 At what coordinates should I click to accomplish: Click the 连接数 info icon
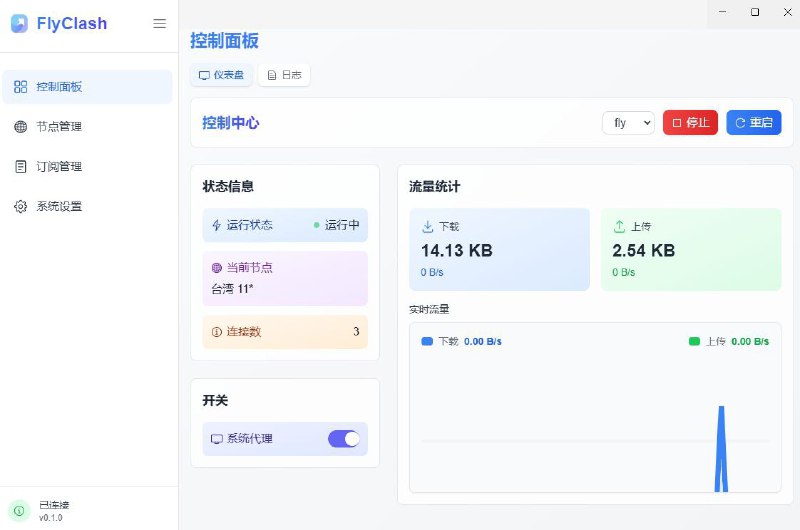point(217,332)
